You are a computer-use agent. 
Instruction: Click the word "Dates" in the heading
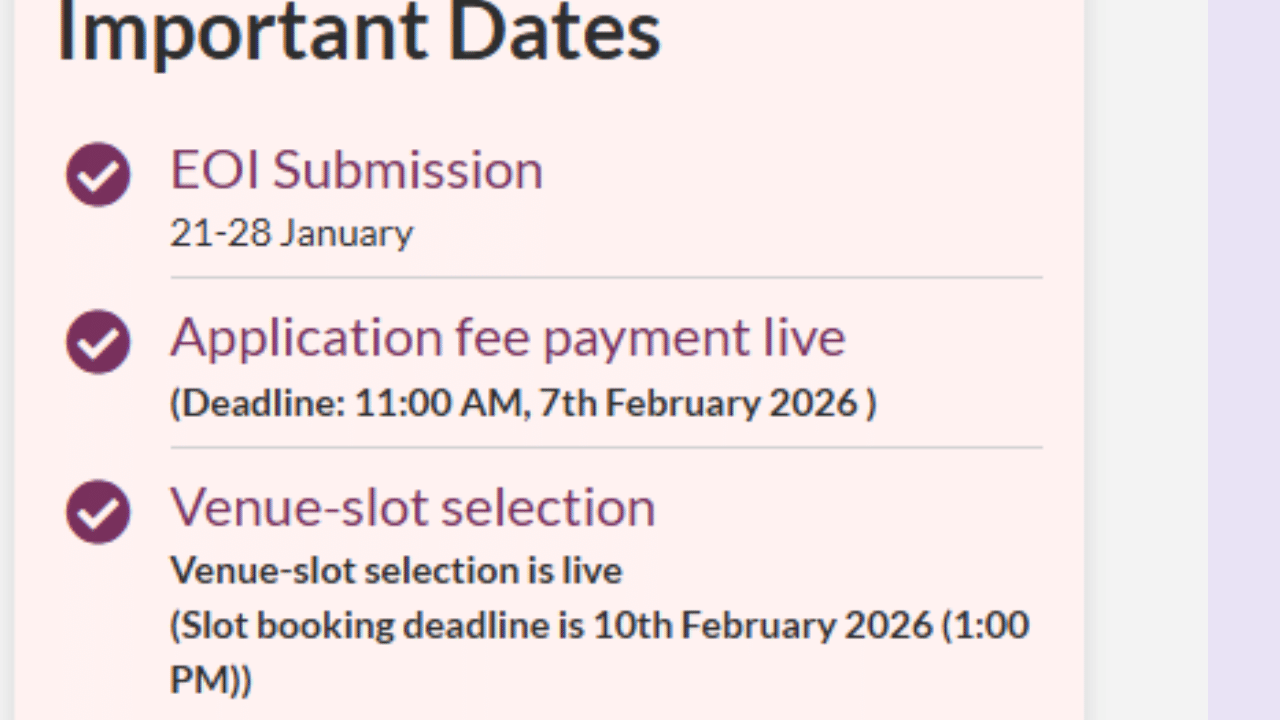[x=554, y=32]
